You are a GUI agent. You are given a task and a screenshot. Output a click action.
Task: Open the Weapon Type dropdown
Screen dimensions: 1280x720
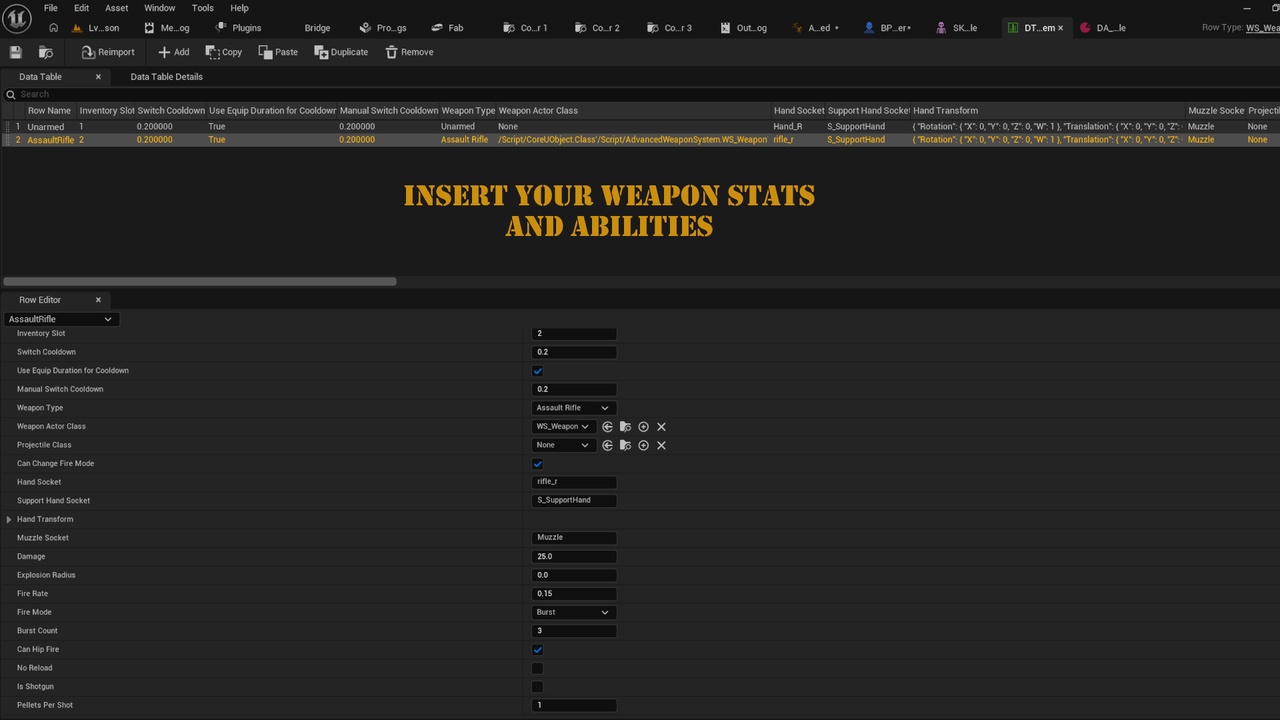pos(573,408)
